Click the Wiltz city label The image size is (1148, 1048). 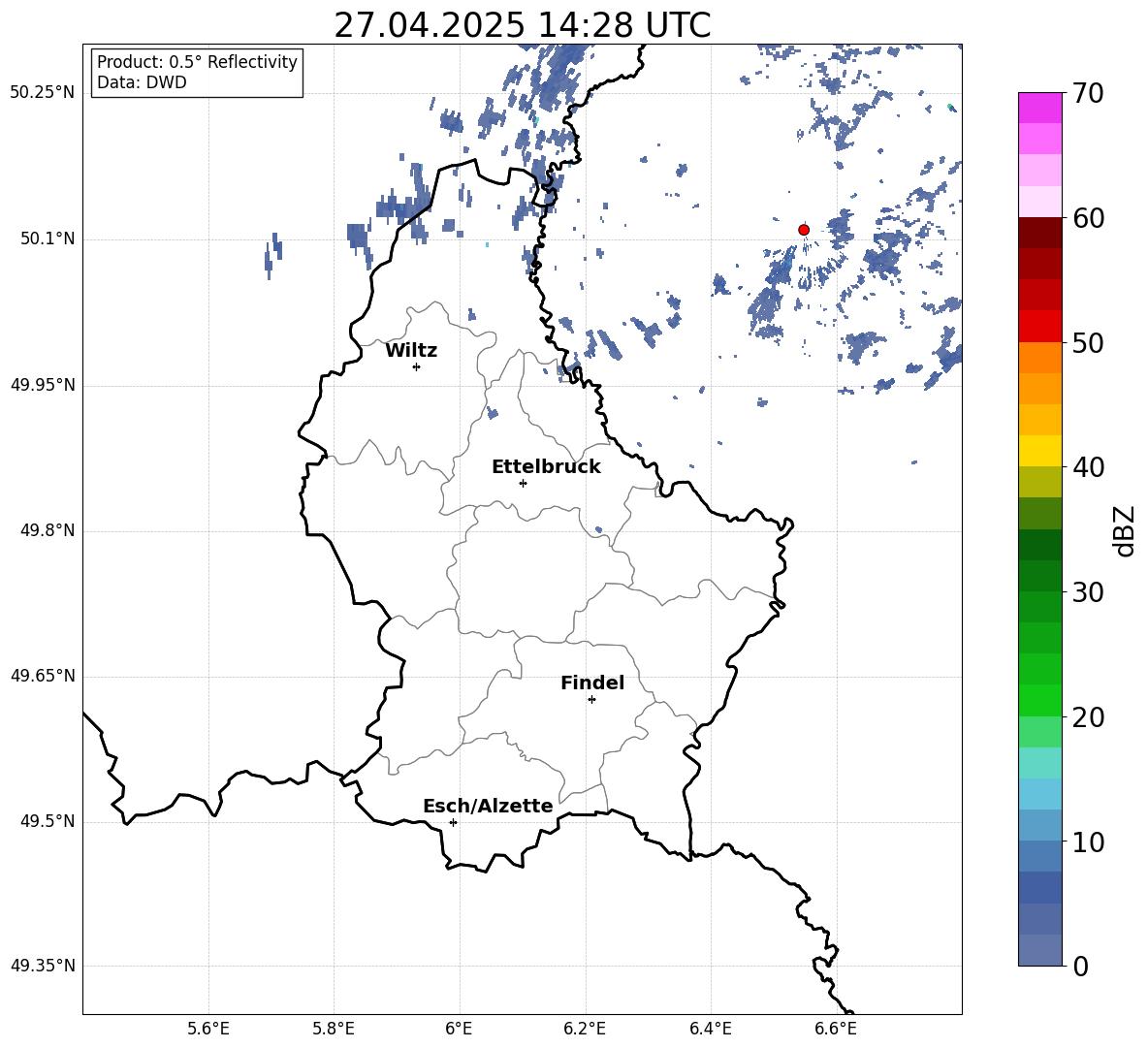click(x=411, y=351)
